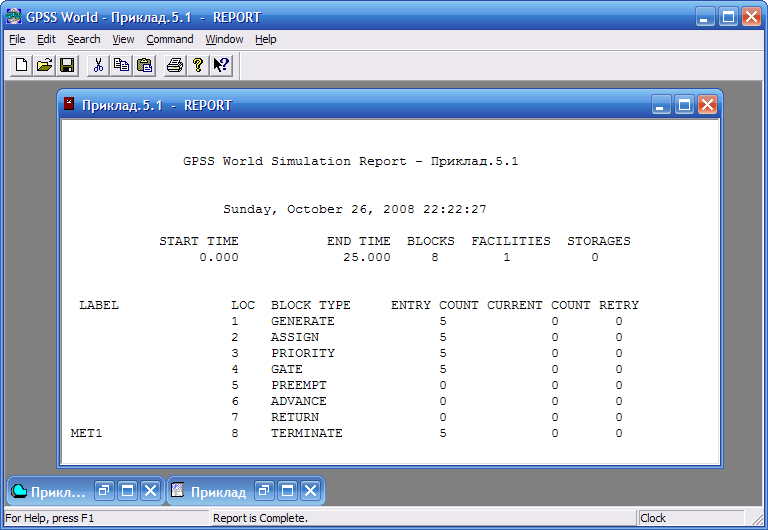The image size is (768, 530).
Task: Click the 'PRIORITY' block type row
Action: click(303, 353)
